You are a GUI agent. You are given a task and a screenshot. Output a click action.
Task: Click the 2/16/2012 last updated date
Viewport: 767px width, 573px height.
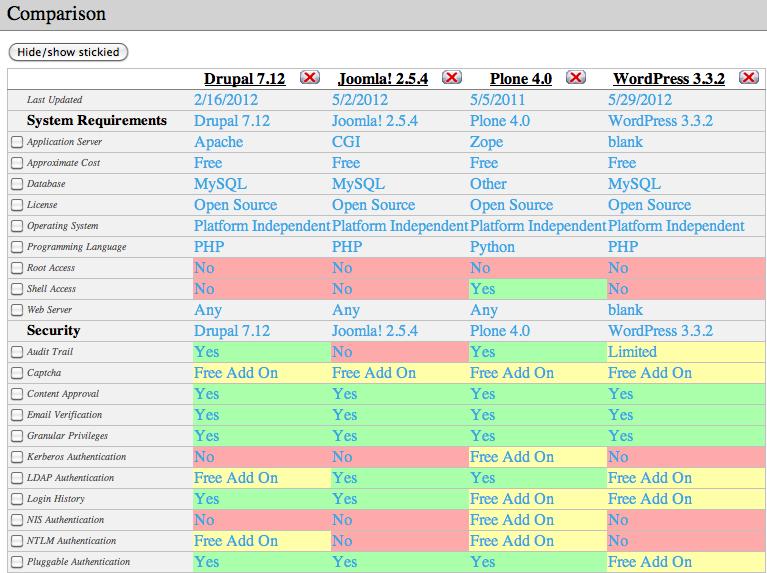(x=226, y=100)
